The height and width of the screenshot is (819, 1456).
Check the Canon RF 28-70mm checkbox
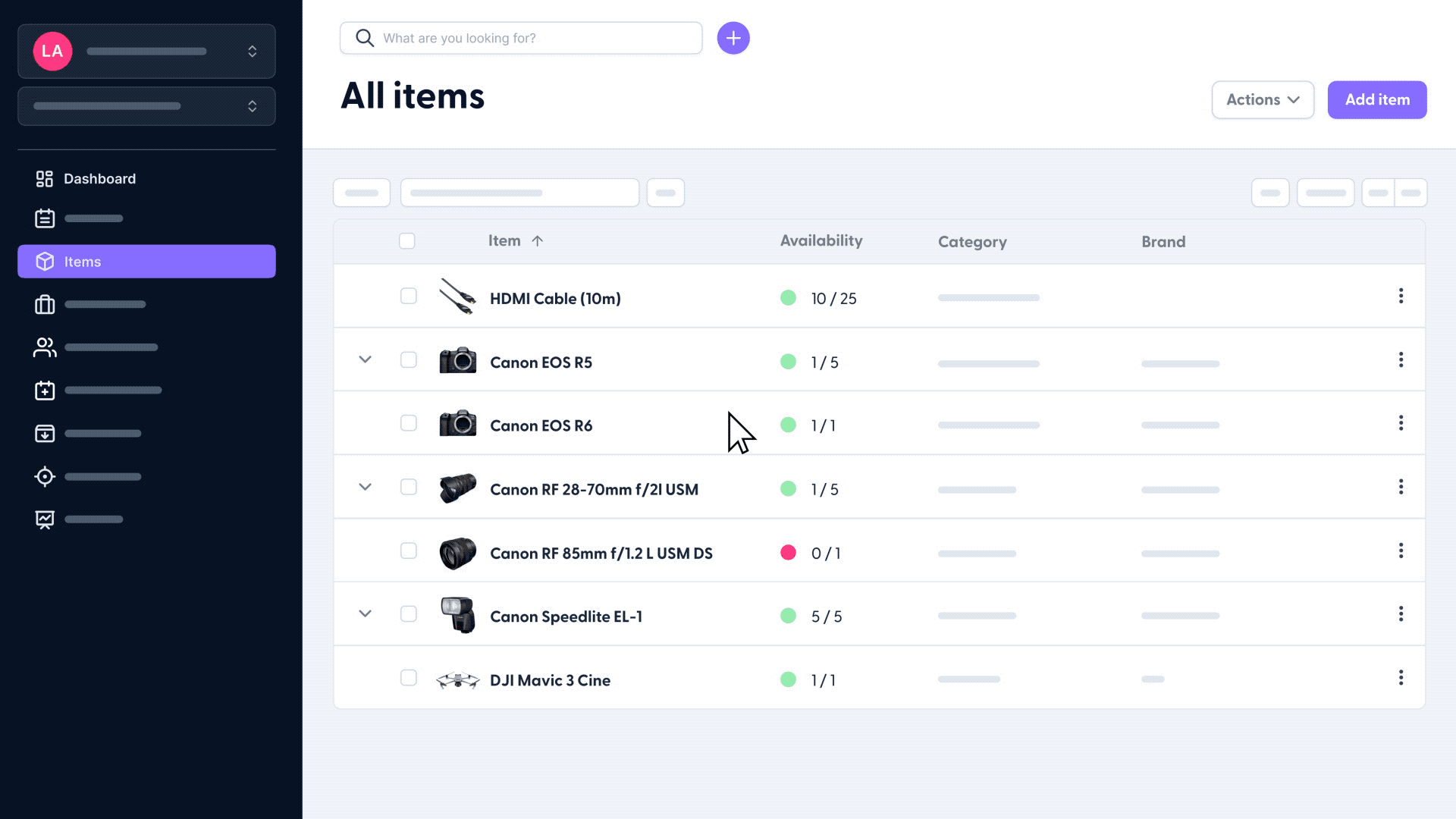coord(409,487)
